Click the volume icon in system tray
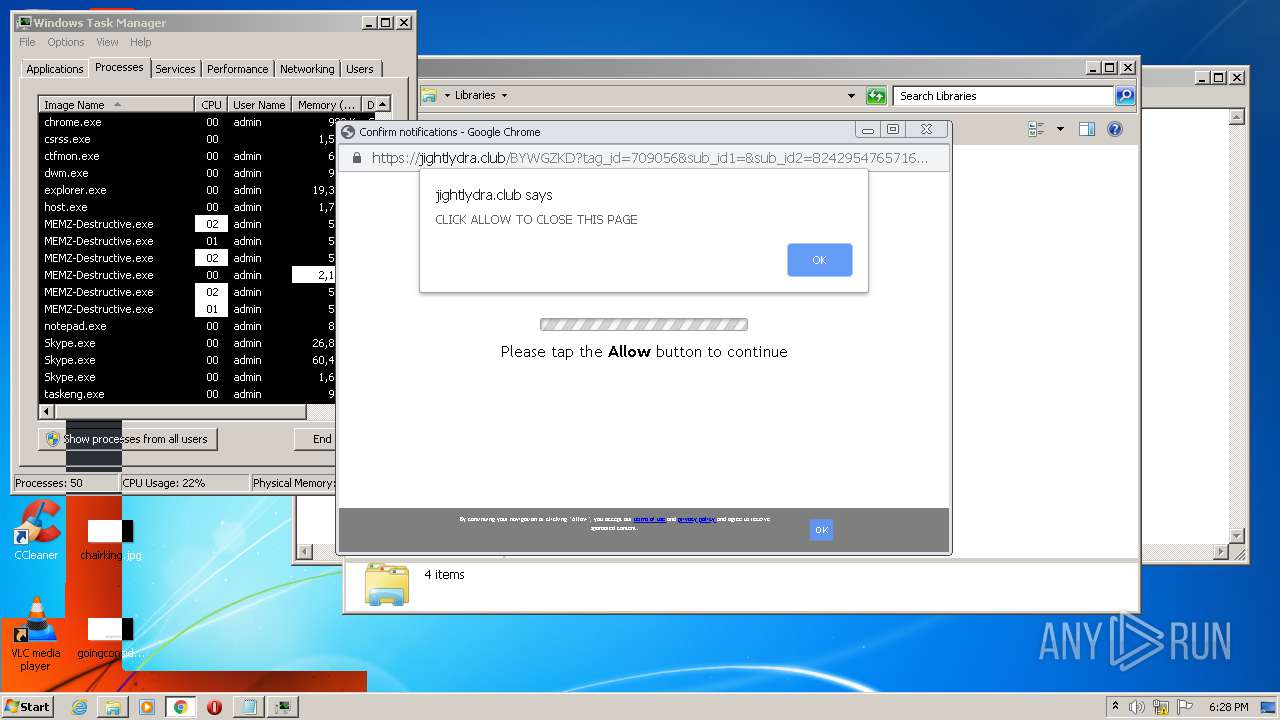This screenshot has height=720, width=1280. pyautogui.click(x=1137, y=707)
